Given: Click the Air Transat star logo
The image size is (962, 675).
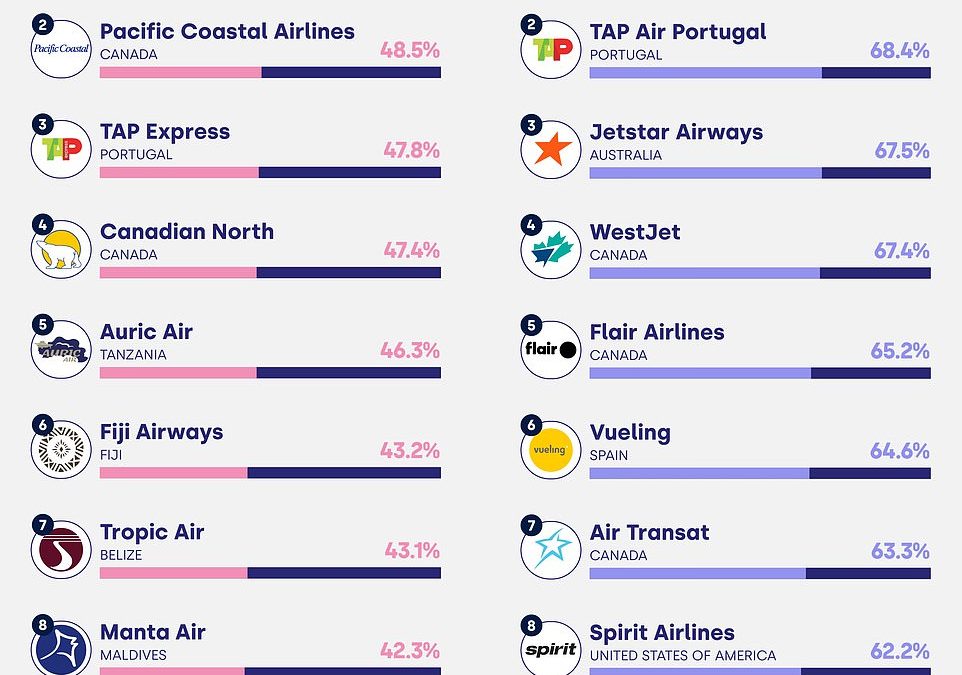Looking at the screenshot, I should (550, 549).
